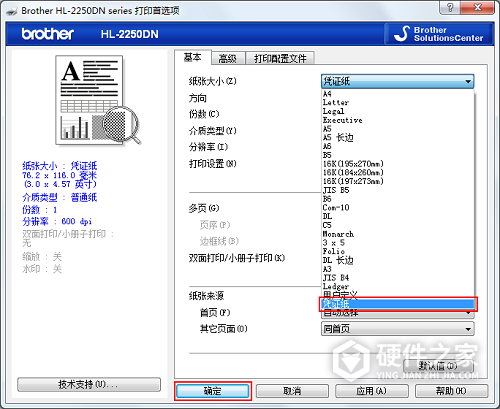The image size is (500, 409).
Task: Click the page preview thumbnail image
Action: click(x=97, y=101)
